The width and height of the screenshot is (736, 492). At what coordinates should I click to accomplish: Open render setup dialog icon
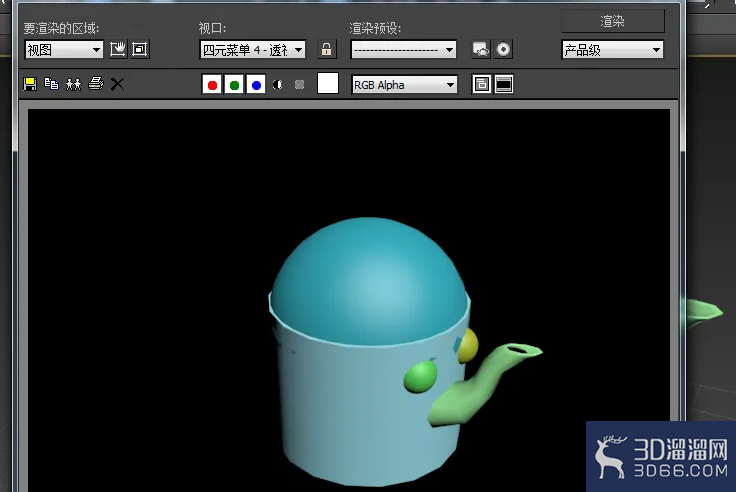481,49
